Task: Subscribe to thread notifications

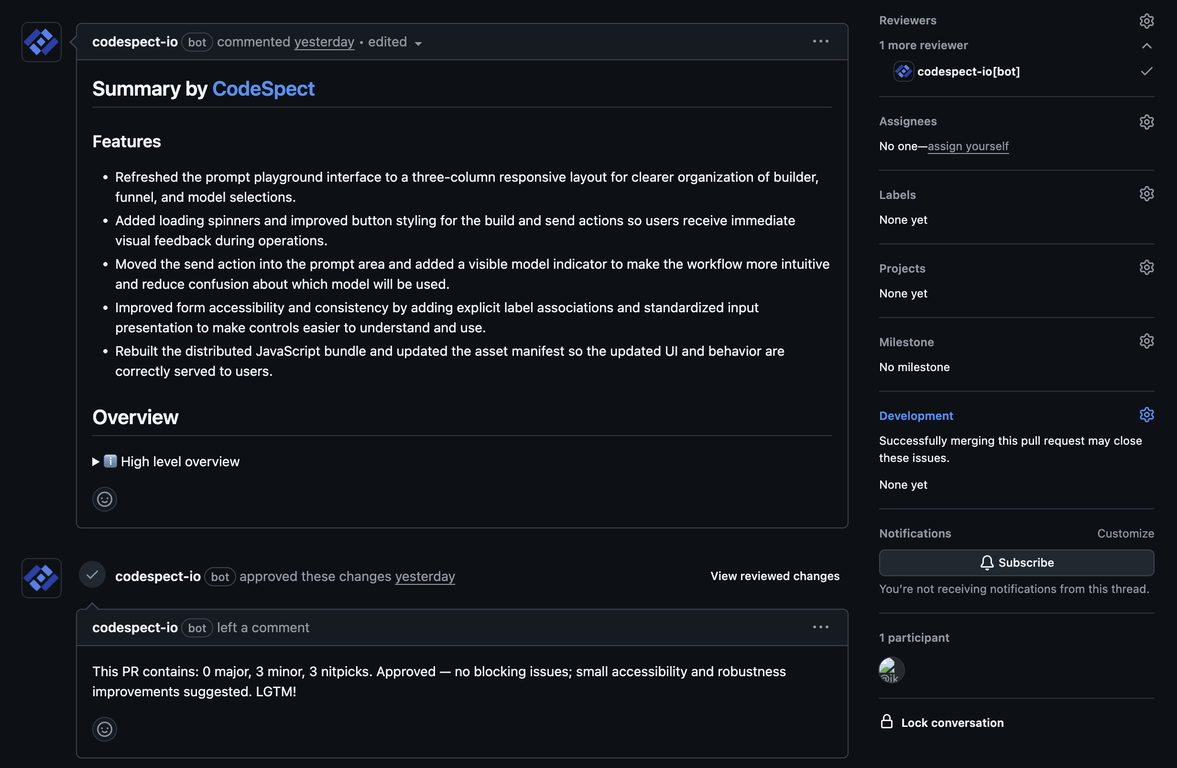Action: point(1016,563)
